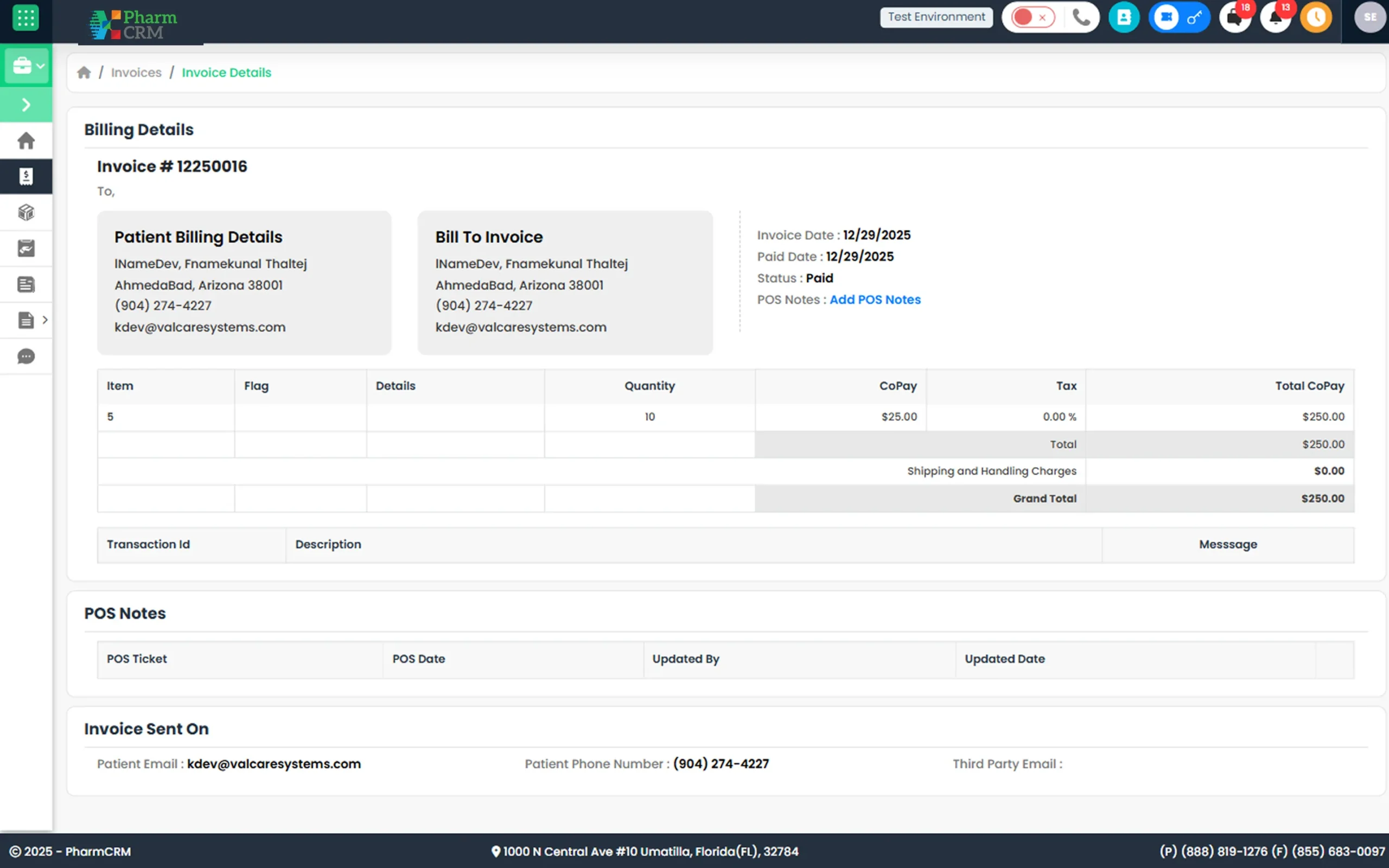This screenshot has width=1389, height=868.
Task: Go back to Invoices breadcrumb
Action: (x=136, y=72)
